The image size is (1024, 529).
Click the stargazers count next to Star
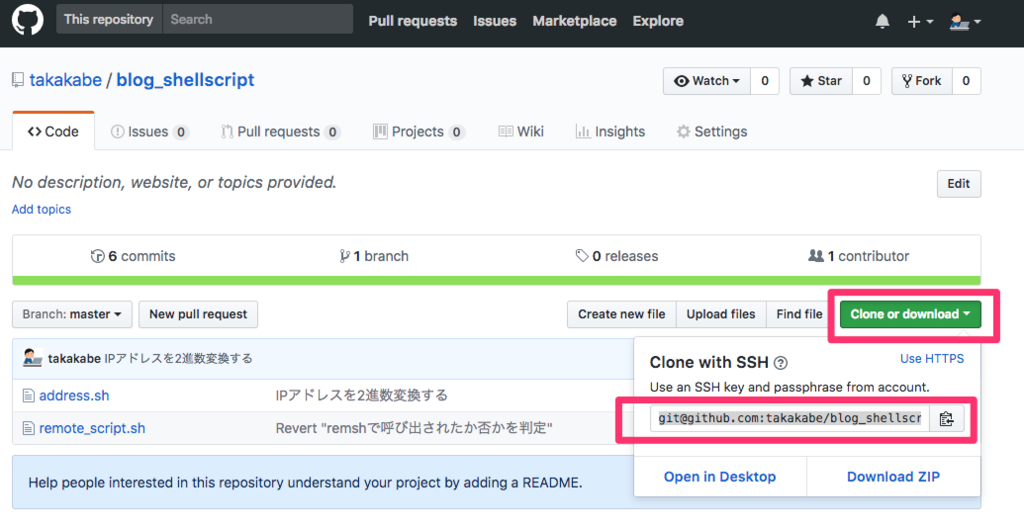pyautogui.click(x=867, y=81)
